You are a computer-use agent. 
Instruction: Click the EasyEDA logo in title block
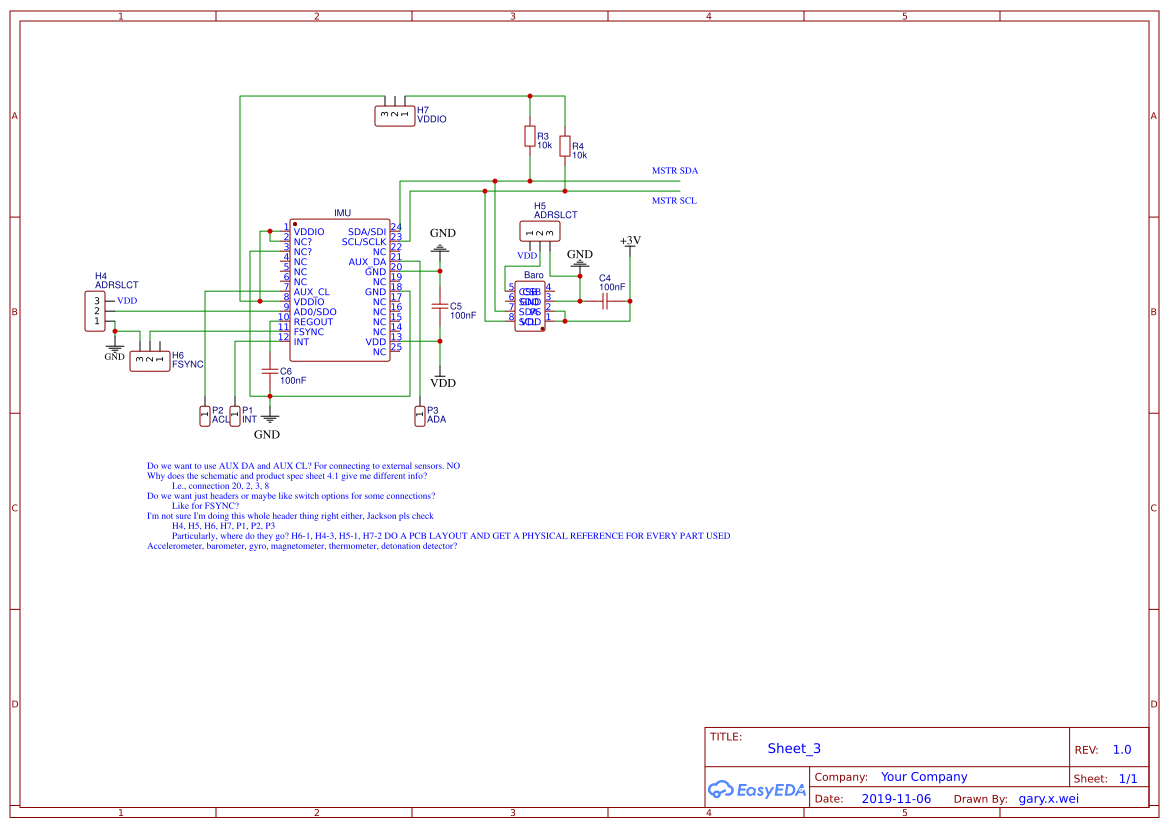[x=758, y=789]
